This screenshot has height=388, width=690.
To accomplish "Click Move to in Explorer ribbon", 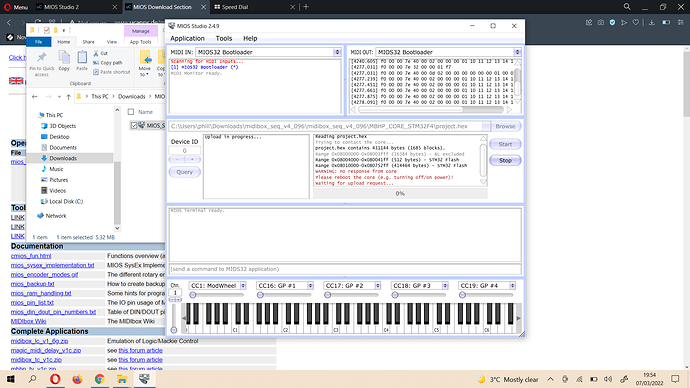I will click(145, 64).
